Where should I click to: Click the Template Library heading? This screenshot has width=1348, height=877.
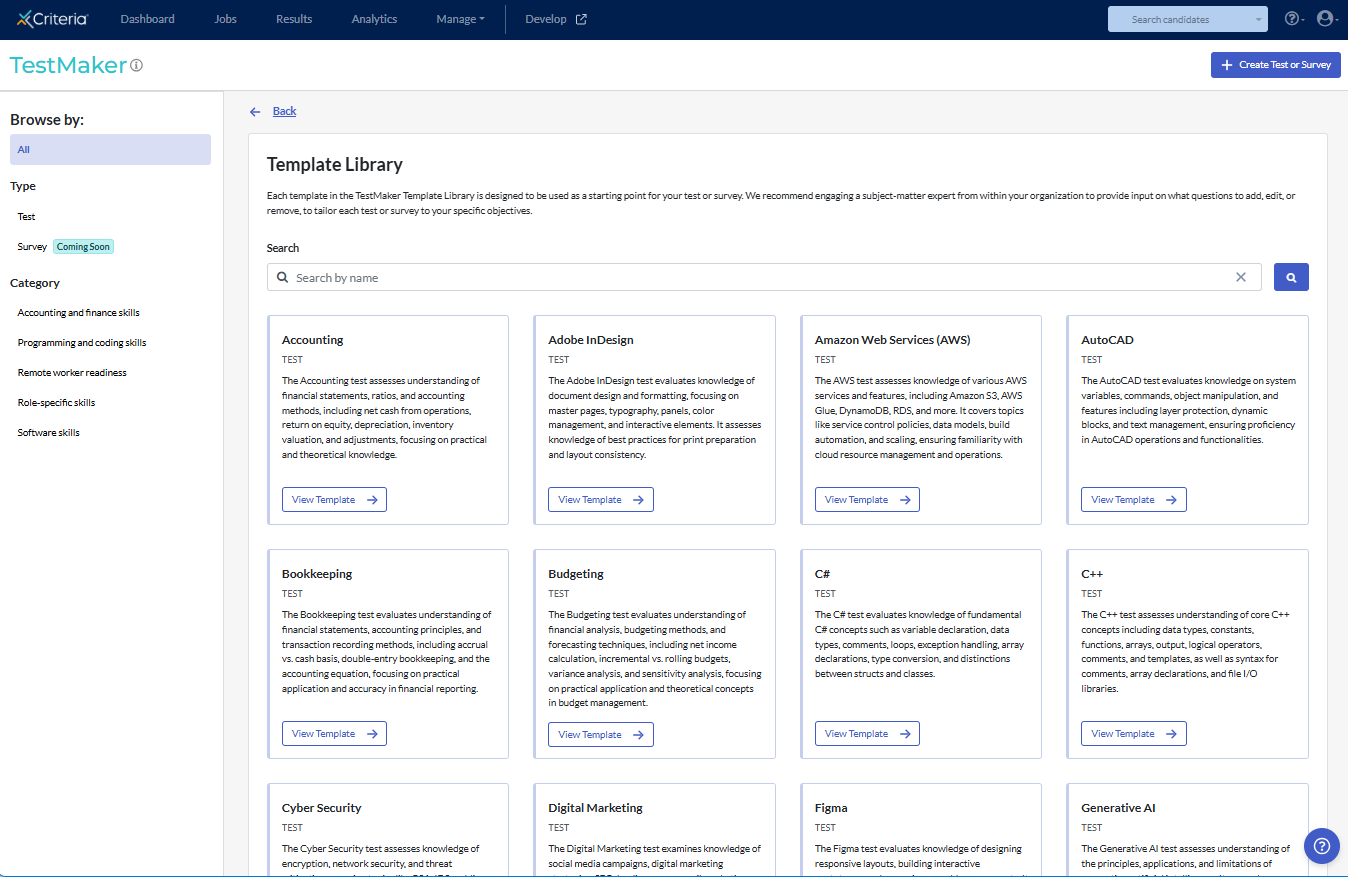(x=335, y=165)
